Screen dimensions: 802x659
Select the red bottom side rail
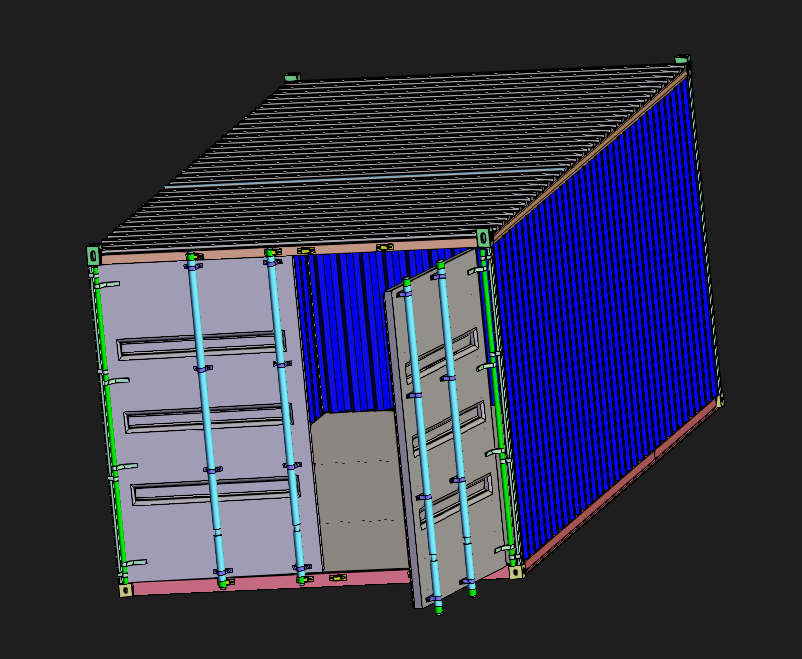[x=621, y=484]
